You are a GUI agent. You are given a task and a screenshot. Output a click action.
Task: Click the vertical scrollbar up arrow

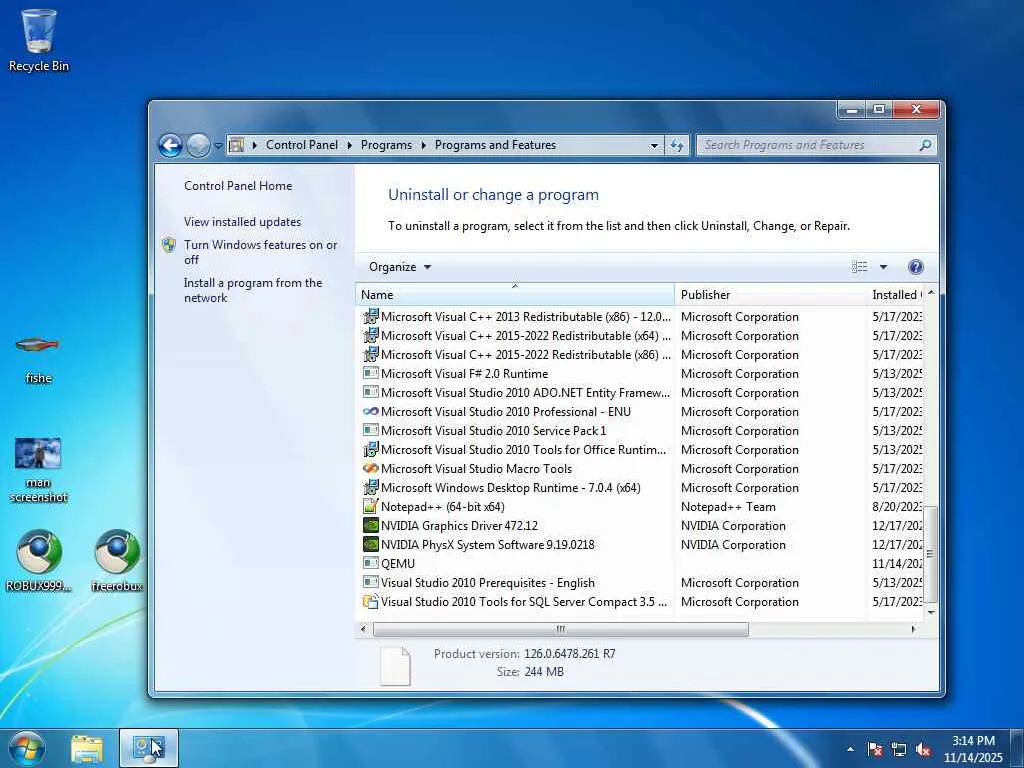point(931,293)
